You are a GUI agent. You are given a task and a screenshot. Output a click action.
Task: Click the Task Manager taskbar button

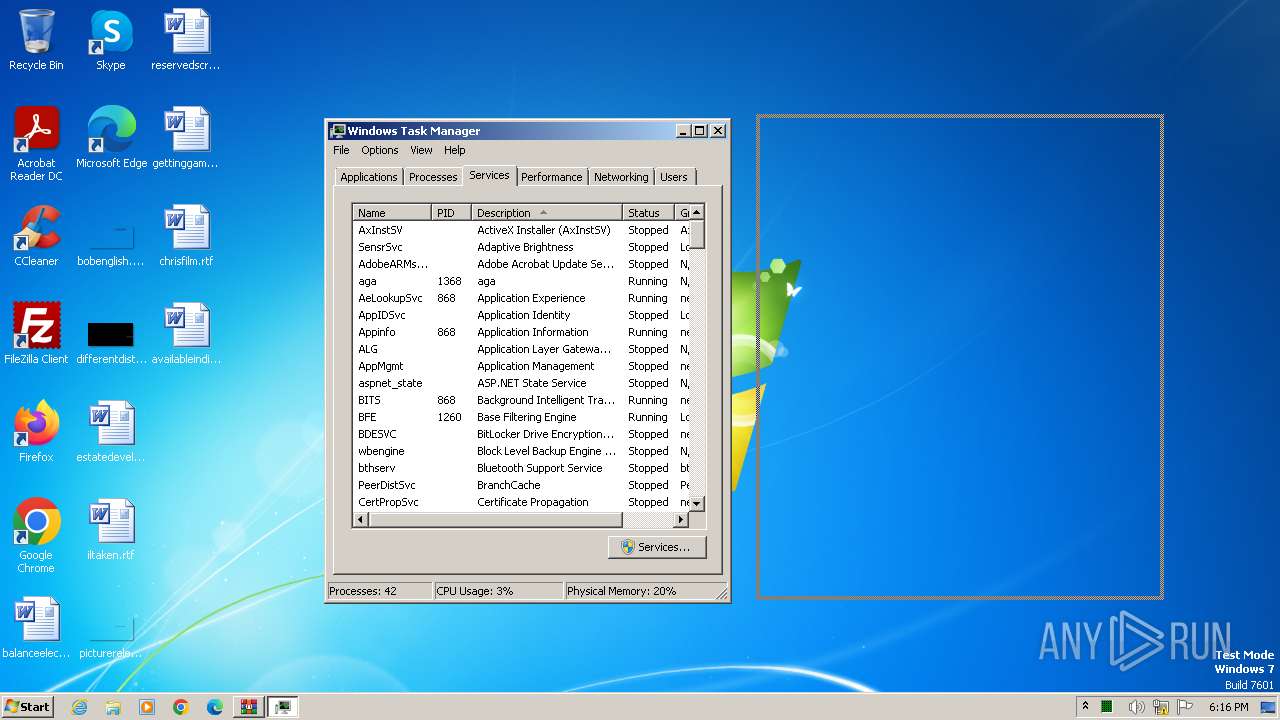pyautogui.click(x=283, y=707)
